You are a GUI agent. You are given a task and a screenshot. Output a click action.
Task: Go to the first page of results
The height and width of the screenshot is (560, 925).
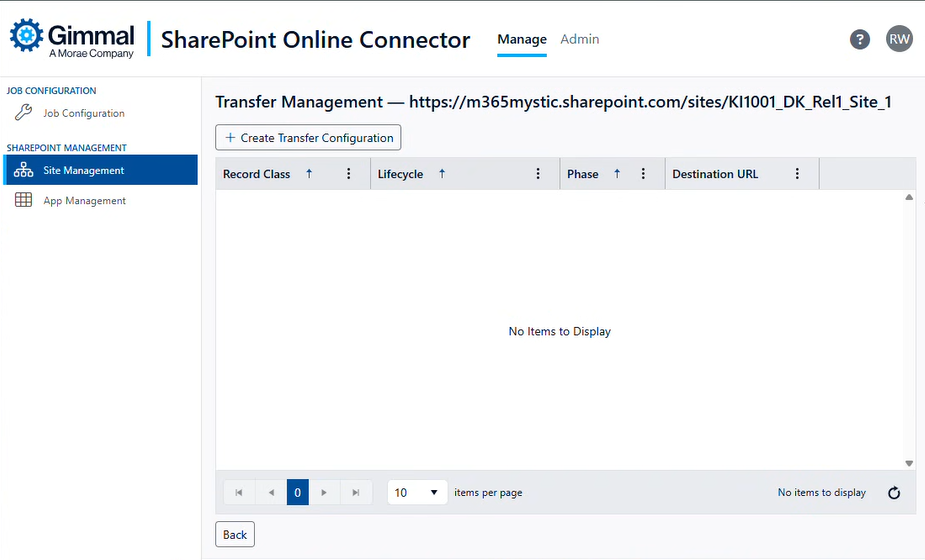point(239,493)
